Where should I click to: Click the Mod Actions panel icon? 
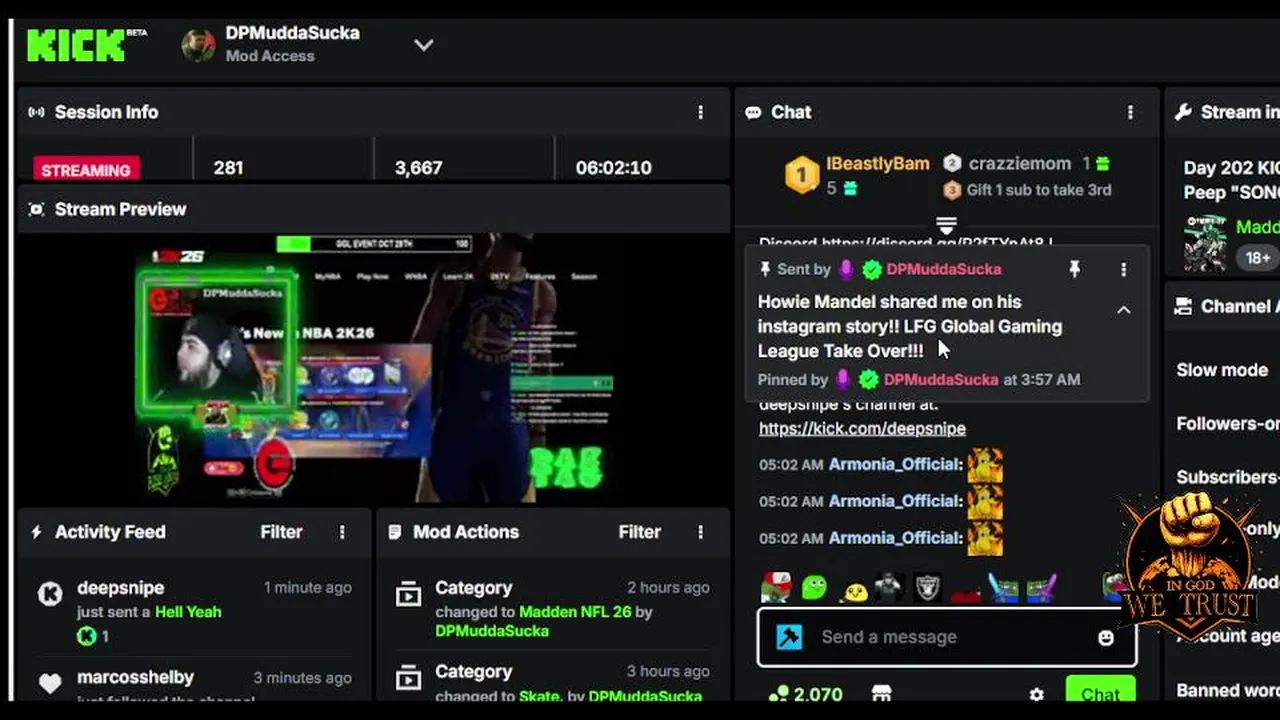(395, 532)
